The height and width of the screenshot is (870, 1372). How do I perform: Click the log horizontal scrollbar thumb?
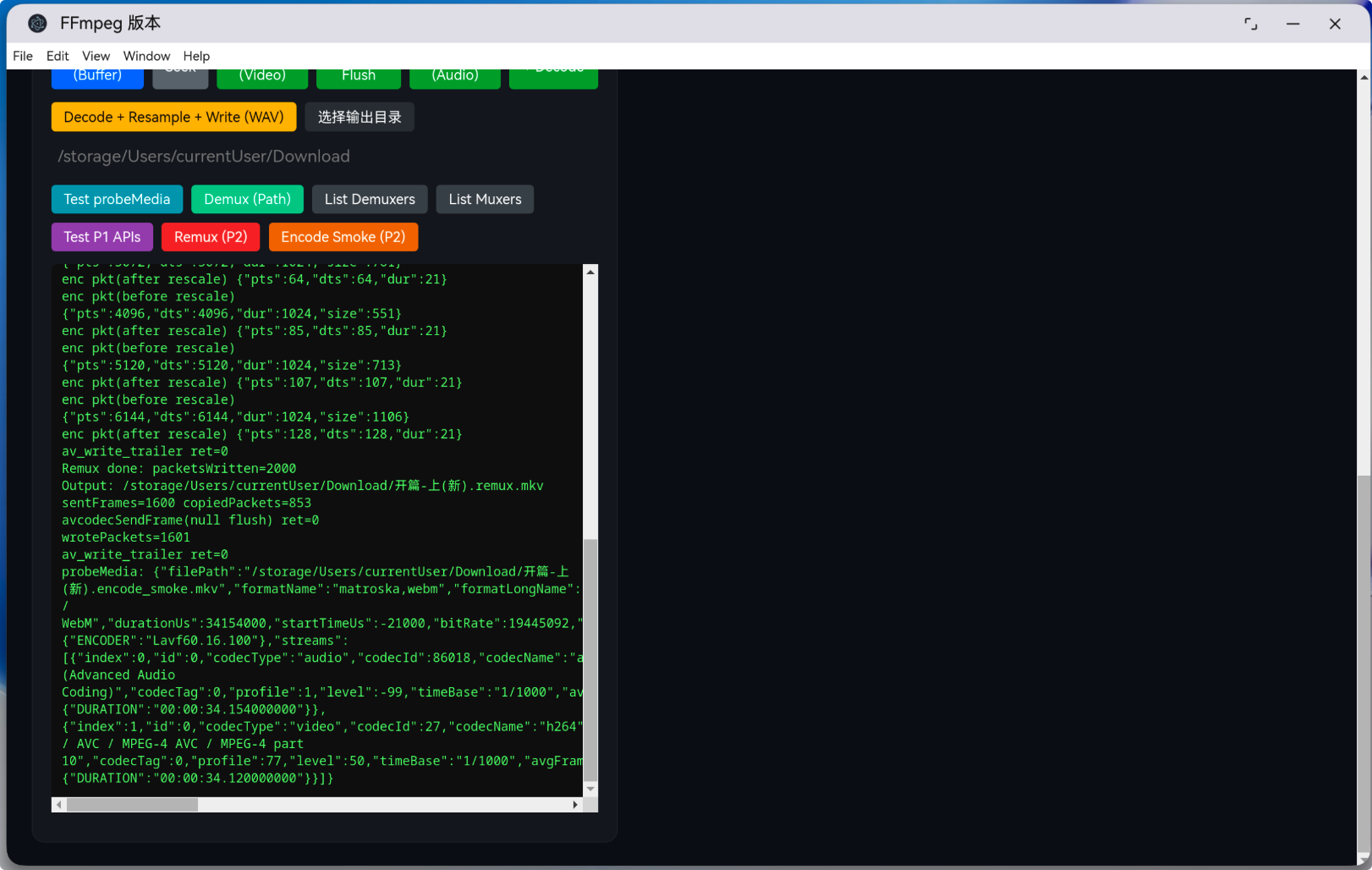tap(132, 805)
